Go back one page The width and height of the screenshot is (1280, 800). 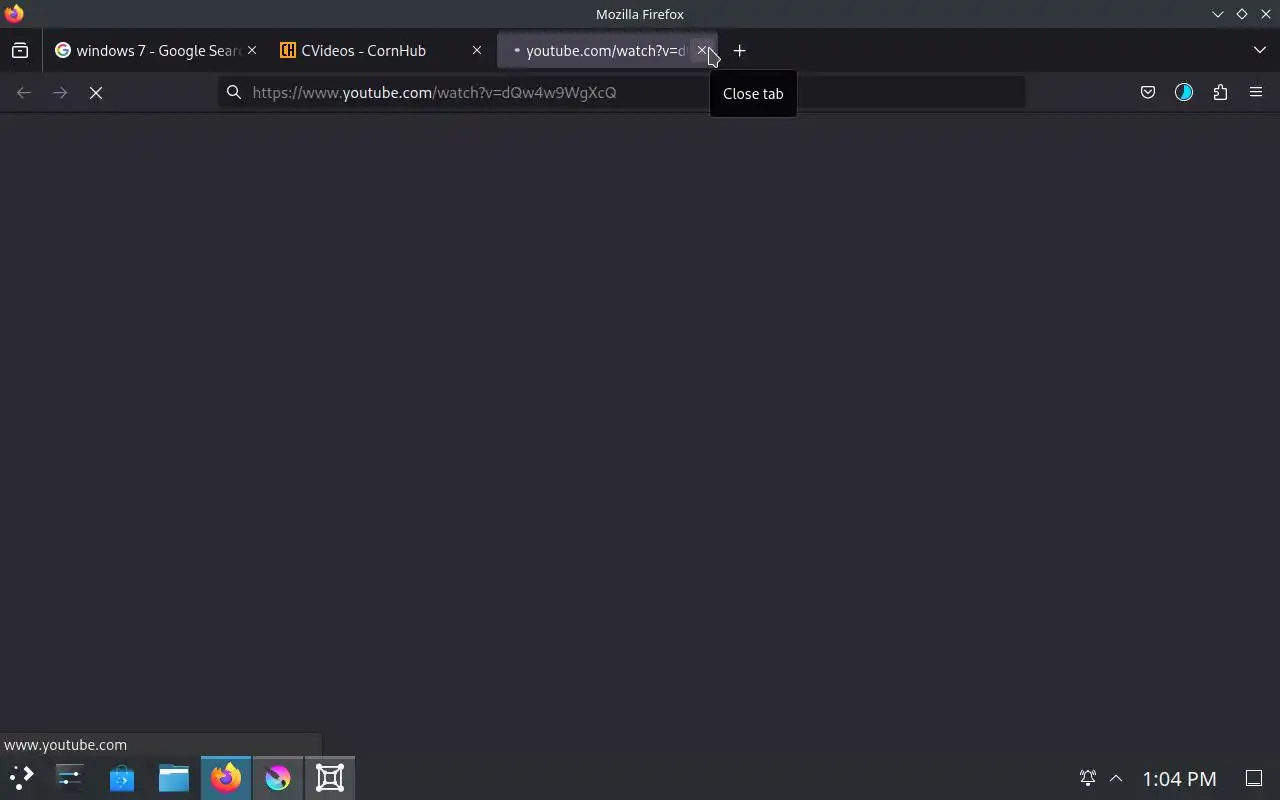24,92
